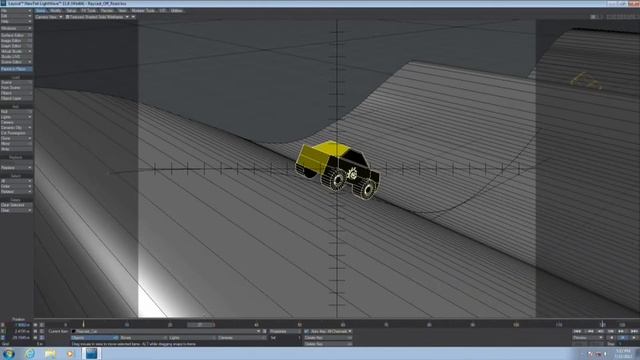Click the Delete Key button
The height and width of the screenshot is (360, 640).
click(x=327, y=344)
